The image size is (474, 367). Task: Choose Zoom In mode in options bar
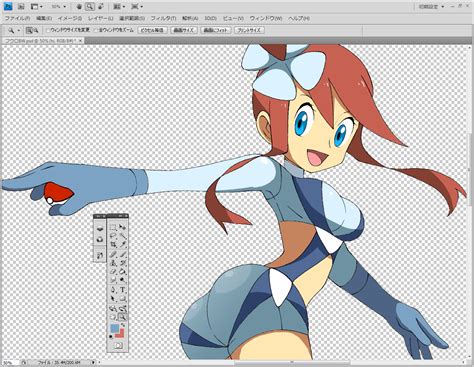pyautogui.click(x=29, y=30)
